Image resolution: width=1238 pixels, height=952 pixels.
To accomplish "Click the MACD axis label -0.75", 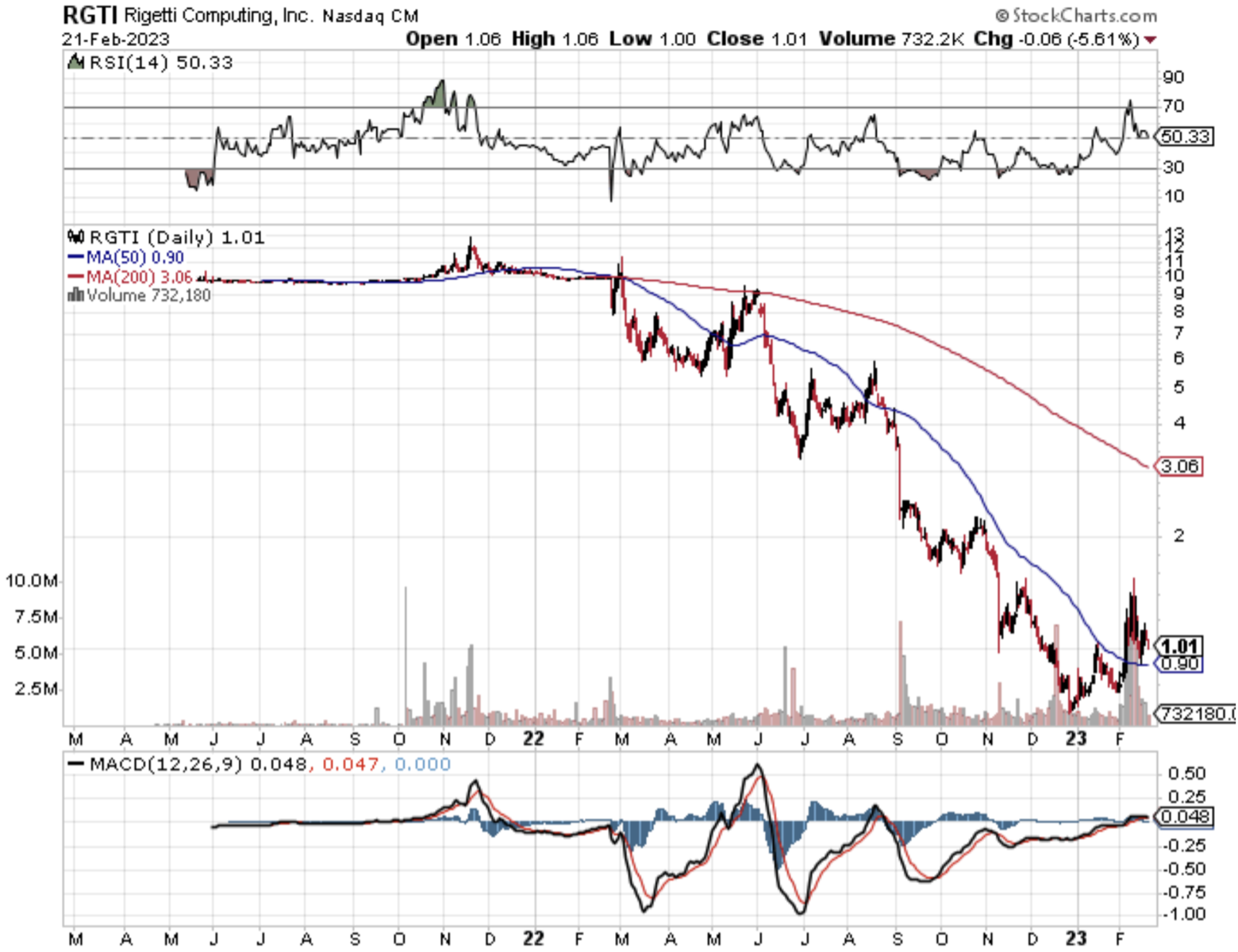I will (1183, 892).
